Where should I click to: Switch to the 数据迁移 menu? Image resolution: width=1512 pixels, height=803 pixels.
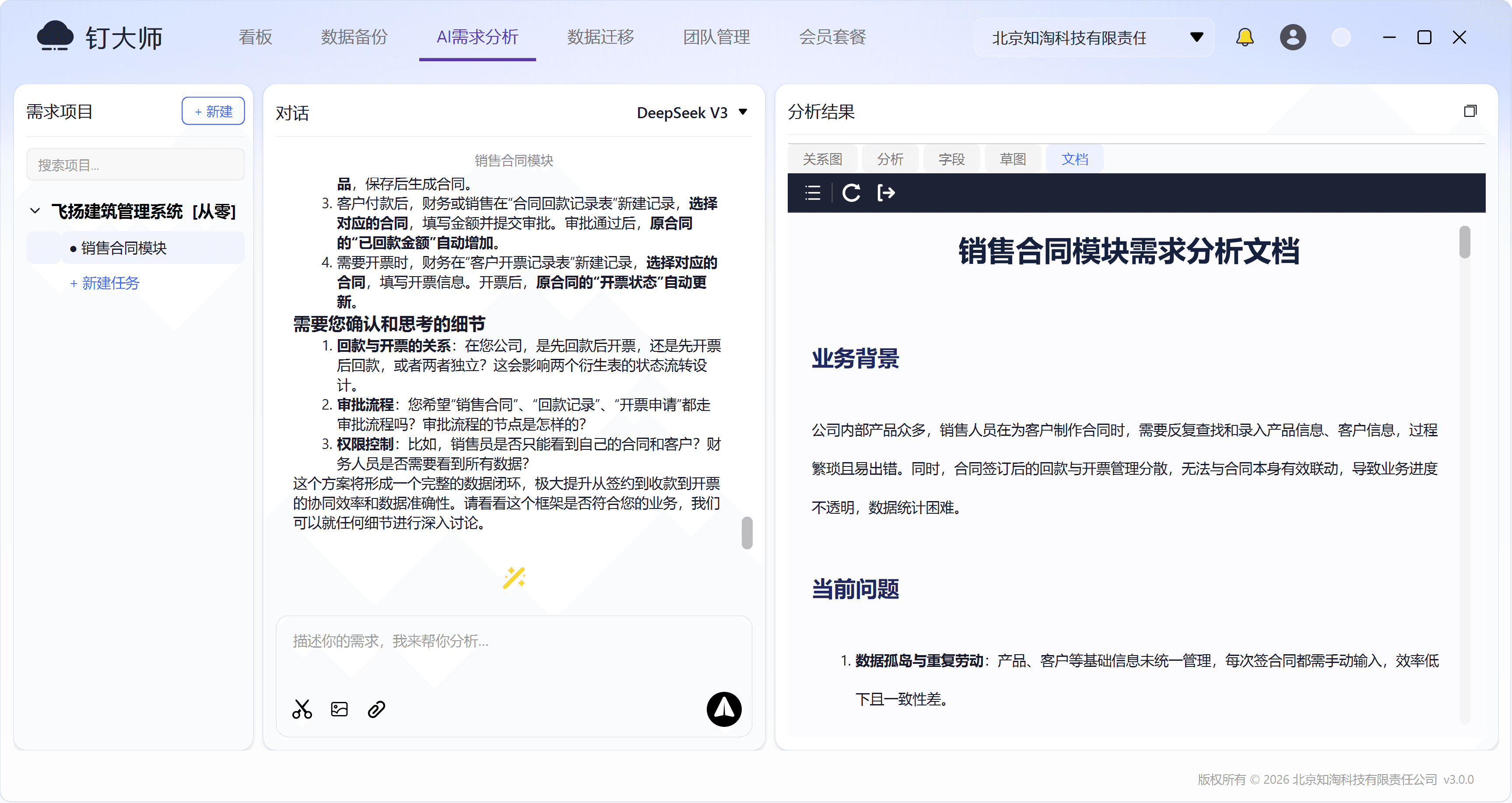click(x=600, y=38)
